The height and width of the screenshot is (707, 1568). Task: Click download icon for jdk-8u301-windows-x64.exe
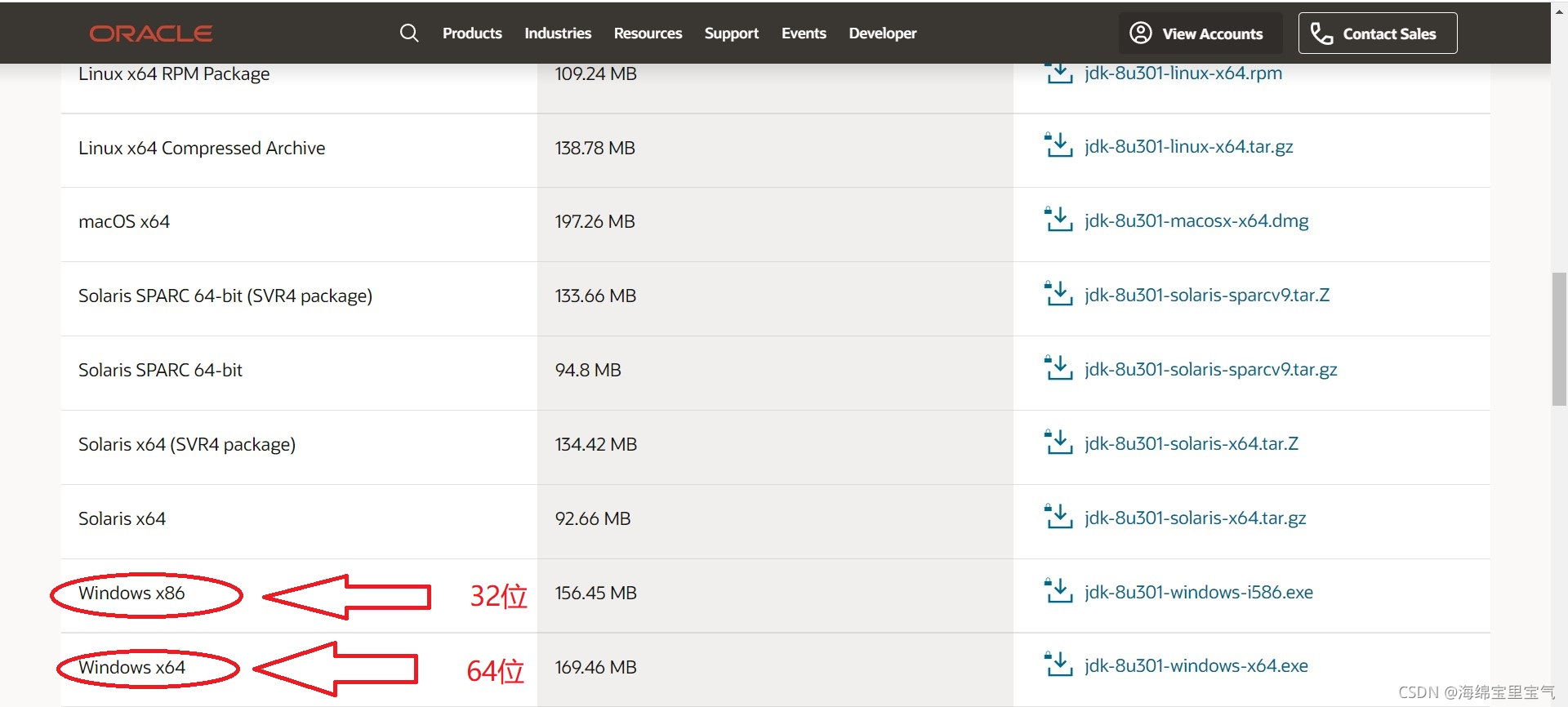pos(1058,665)
